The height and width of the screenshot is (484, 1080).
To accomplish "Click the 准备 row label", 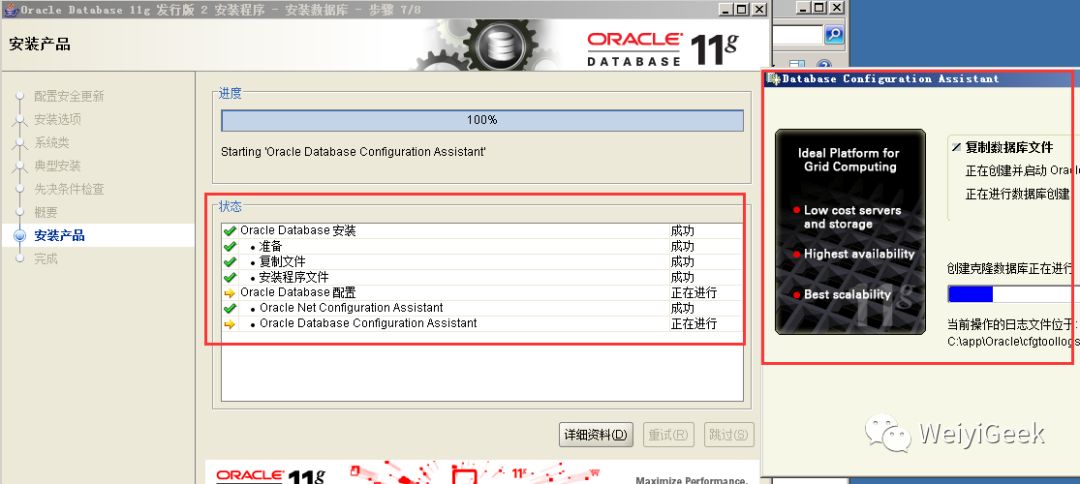I will pos(271,246).
